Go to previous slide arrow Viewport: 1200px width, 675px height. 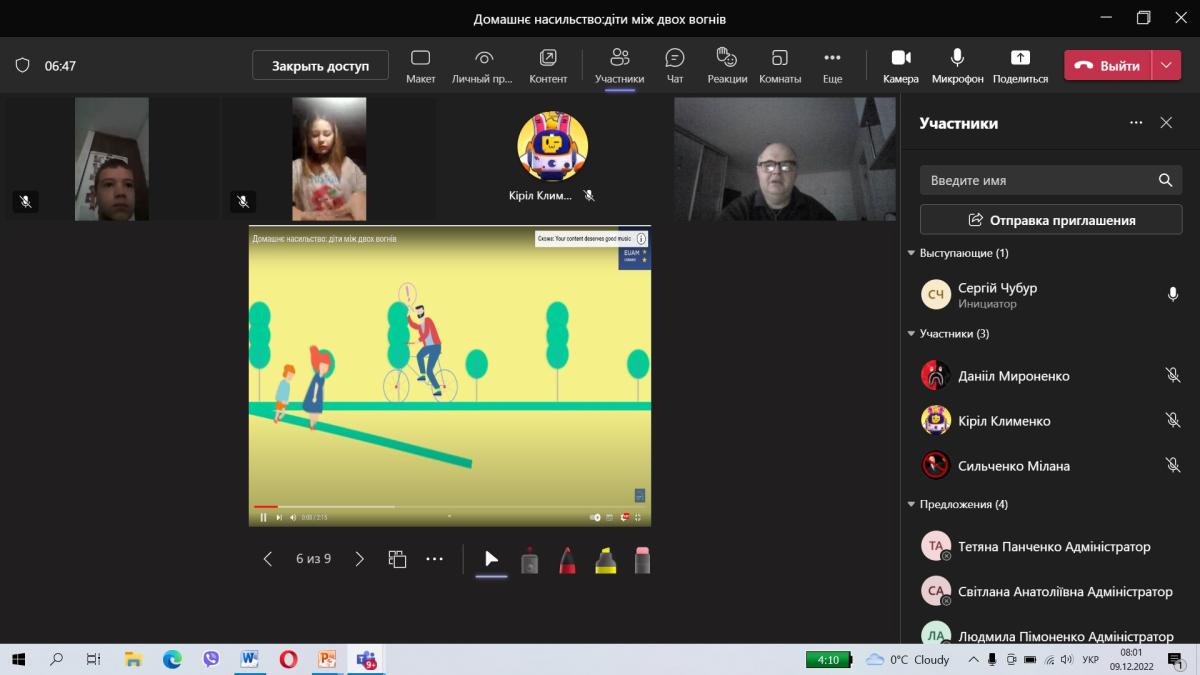tap(267, 559)
